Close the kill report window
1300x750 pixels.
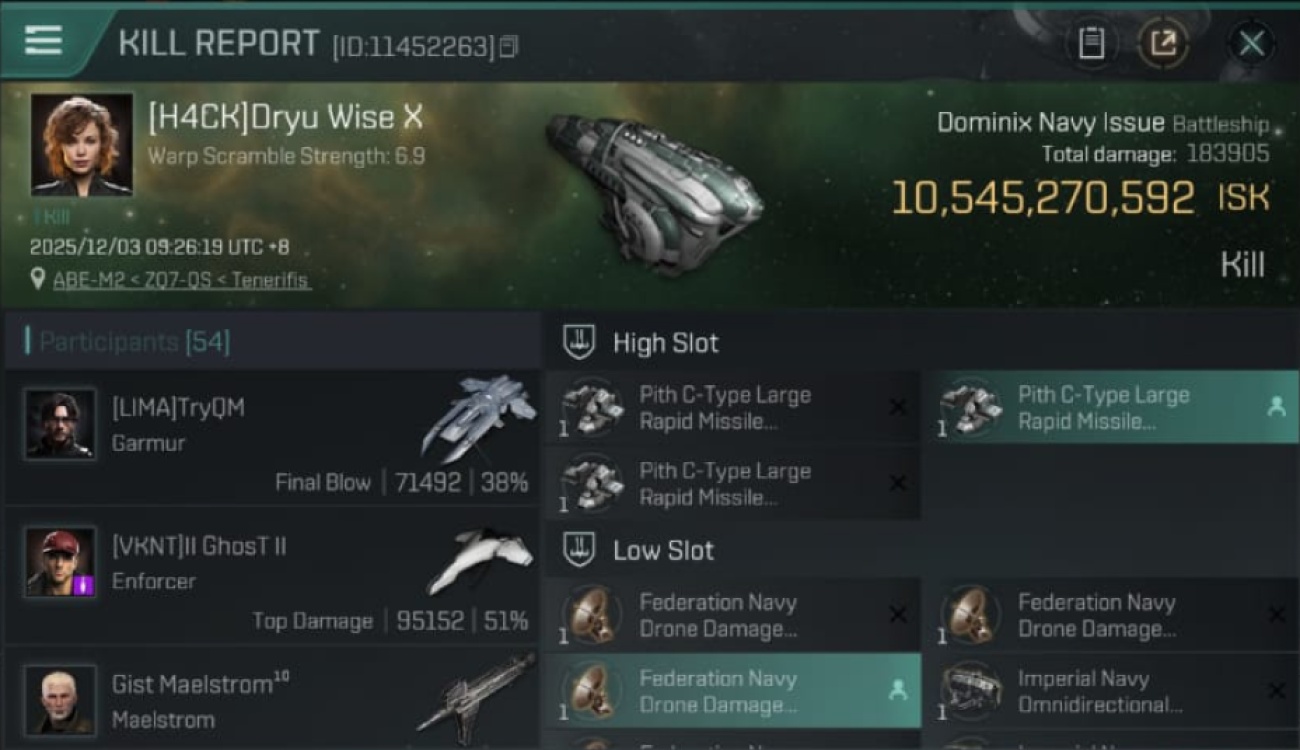pos(1251,43)
